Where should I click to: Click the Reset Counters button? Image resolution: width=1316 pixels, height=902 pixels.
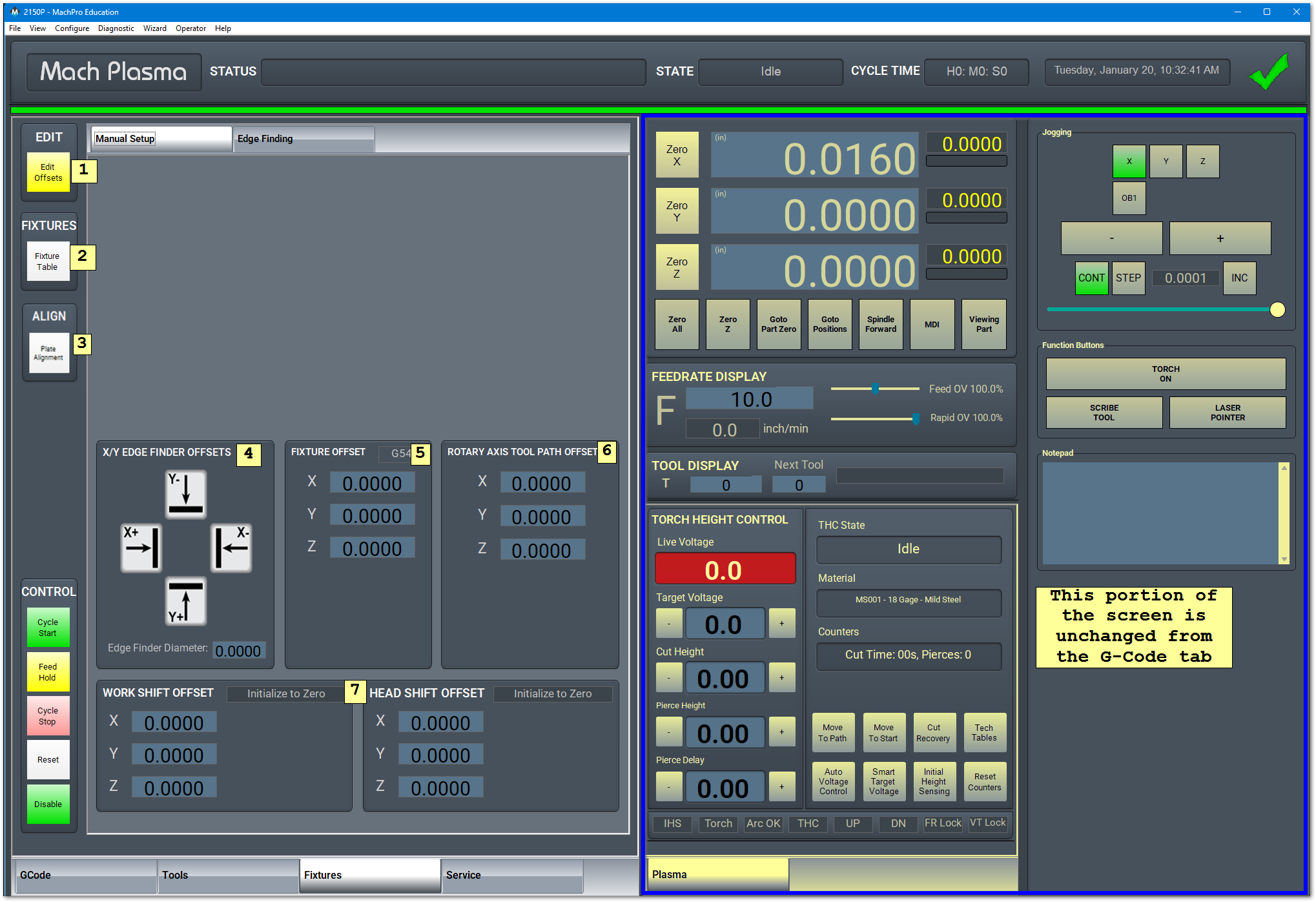[x=984, y=781]
